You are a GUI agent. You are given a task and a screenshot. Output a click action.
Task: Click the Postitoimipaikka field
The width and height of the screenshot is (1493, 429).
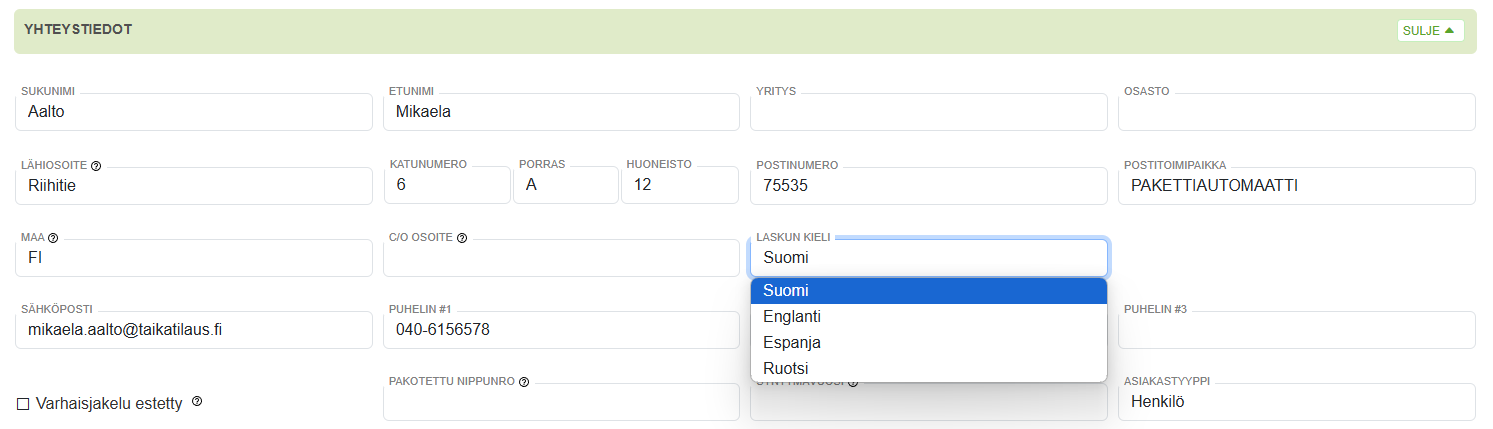1296,185
